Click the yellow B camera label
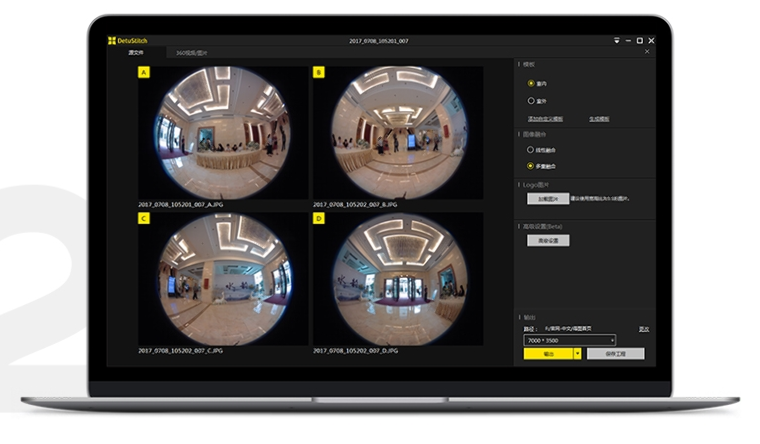Screen dimensions: 760x444 (x=319, y=73)
